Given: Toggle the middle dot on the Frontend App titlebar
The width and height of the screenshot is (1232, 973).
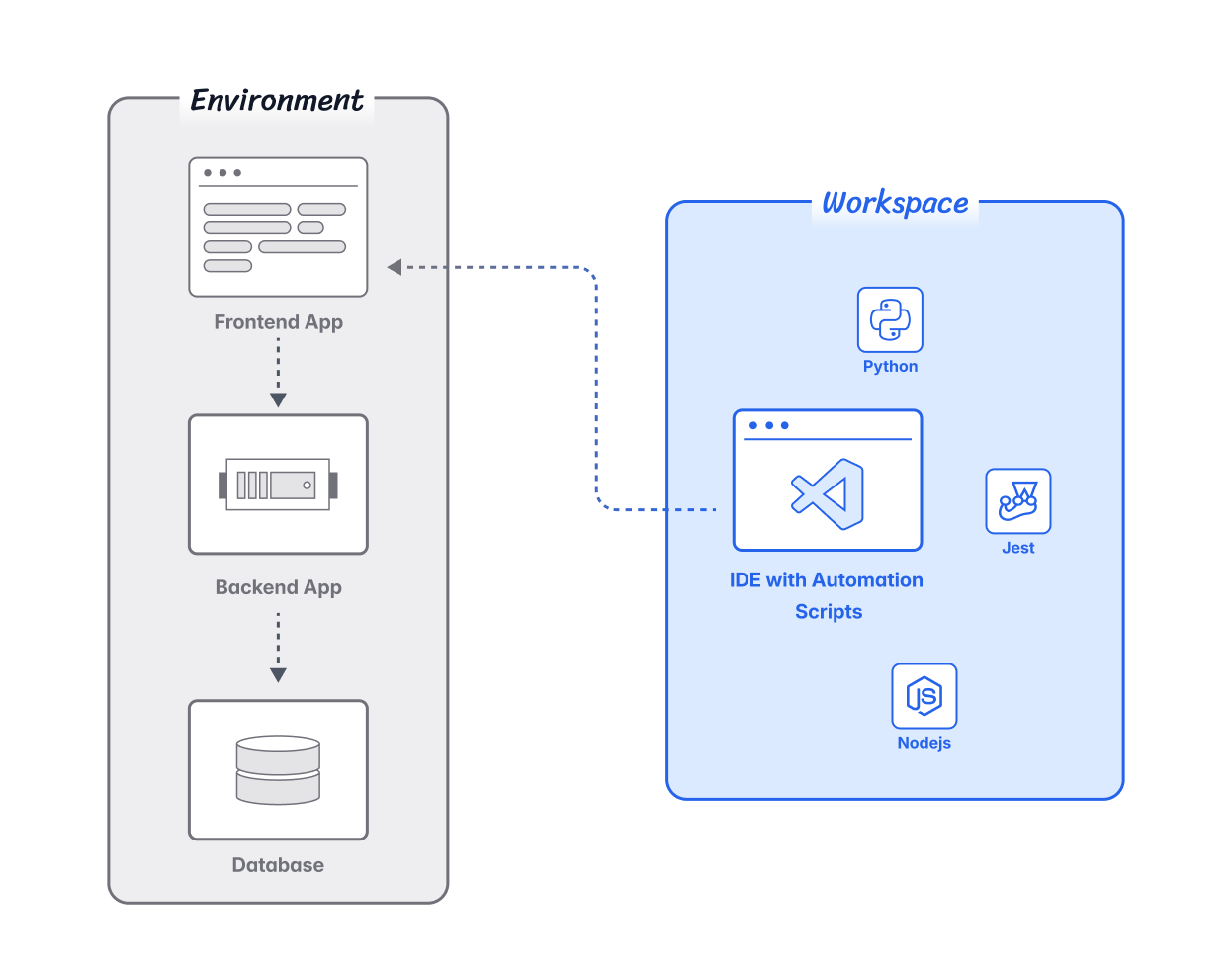Looking at the screenshot, I should (220, 170).
